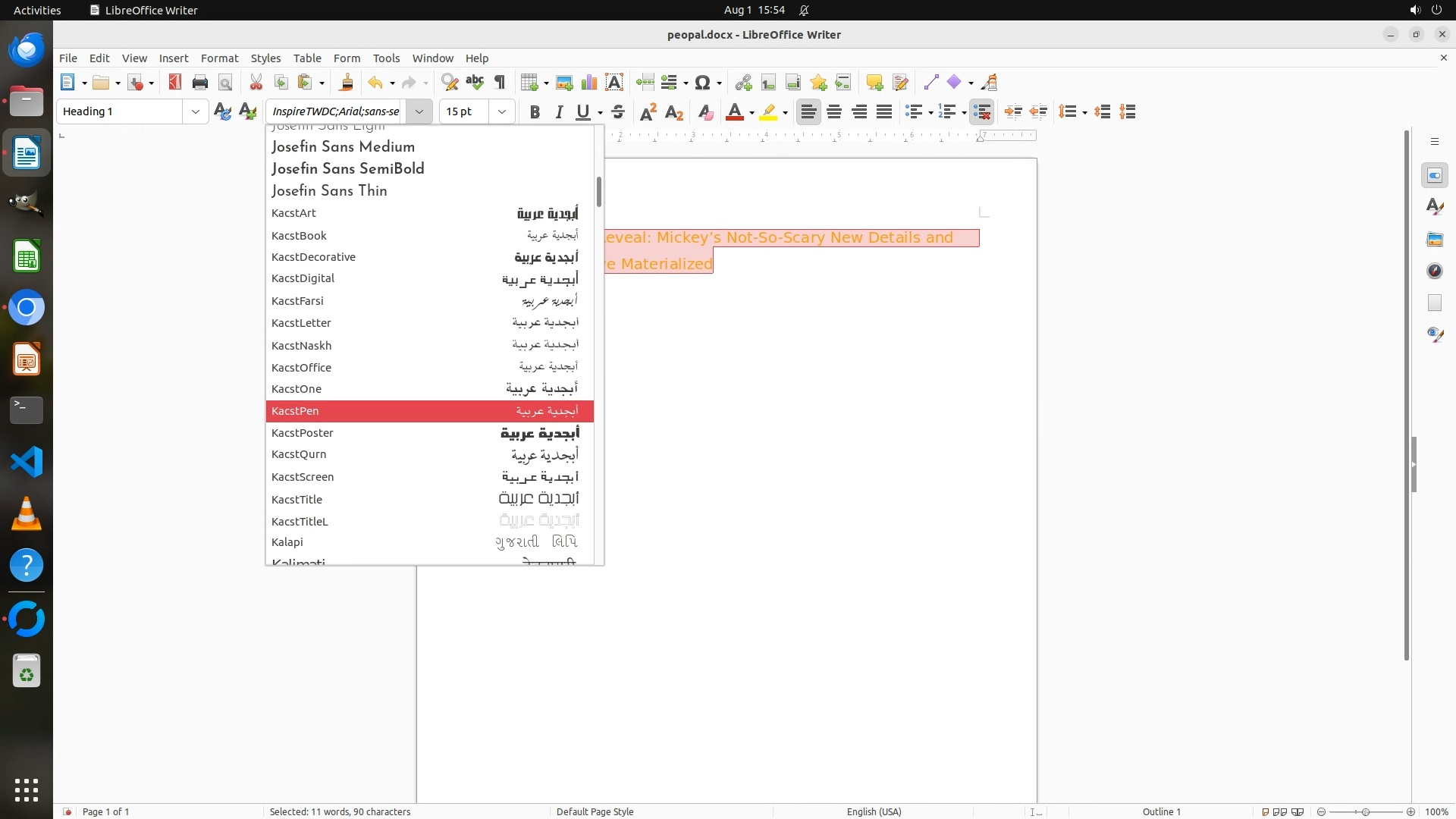Click the Print document icon
This screenshot has width=1456, height=819.
[x=200, y=83]
